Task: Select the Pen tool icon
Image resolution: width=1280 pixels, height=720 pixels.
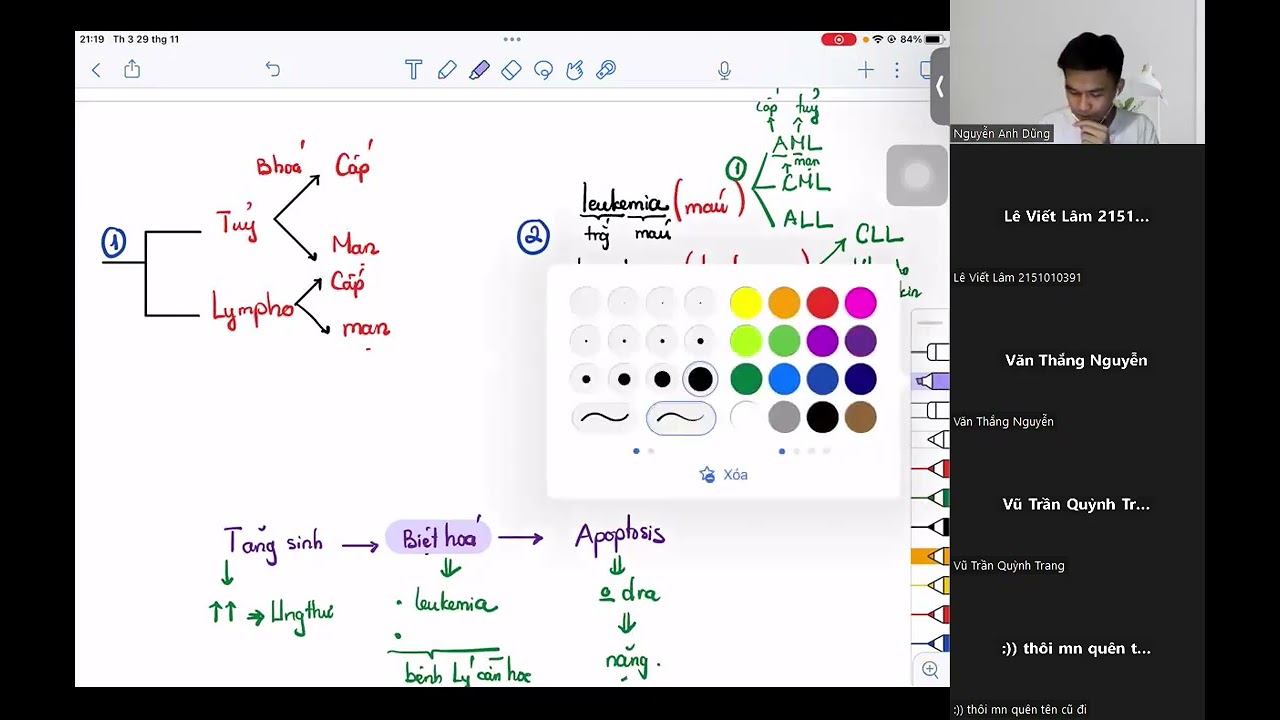Action: [447, 70]
